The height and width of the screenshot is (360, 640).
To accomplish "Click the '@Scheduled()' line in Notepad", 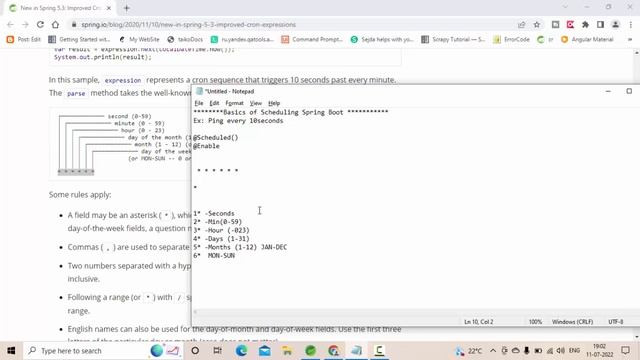I will pos(216,138).
